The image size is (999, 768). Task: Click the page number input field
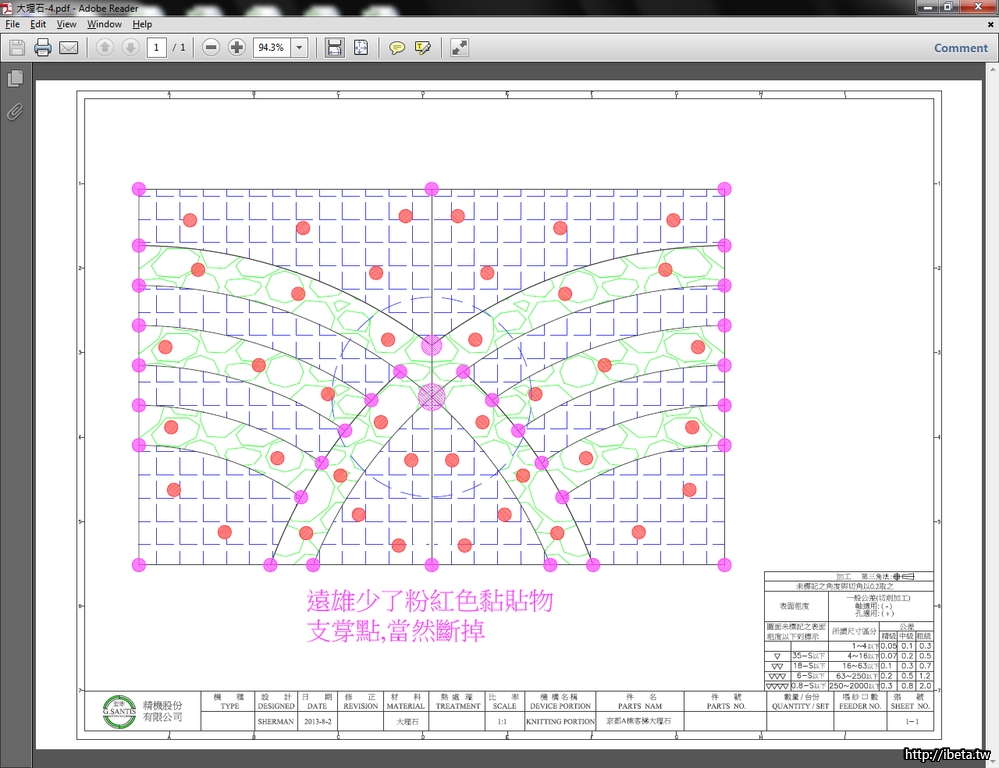coord(157,47)
